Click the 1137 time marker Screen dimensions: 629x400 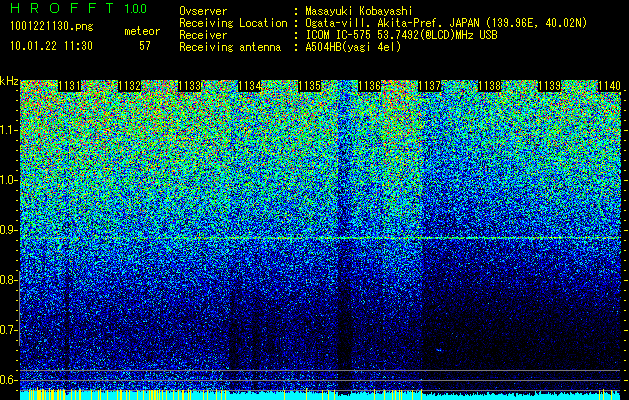click(x=430, y=86)
